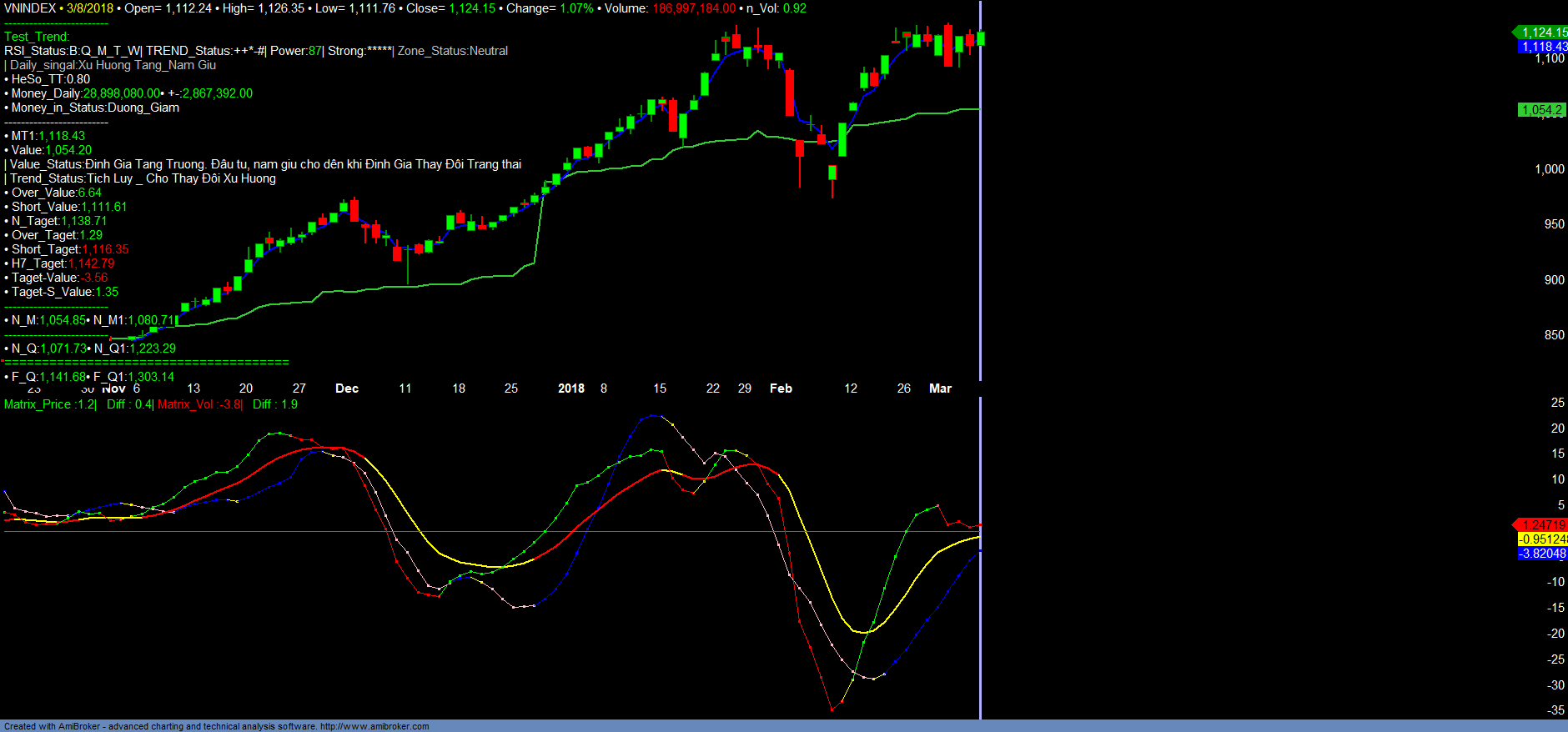Select the Dec label on date axis
1568x732 pixels.
(347, 389)
